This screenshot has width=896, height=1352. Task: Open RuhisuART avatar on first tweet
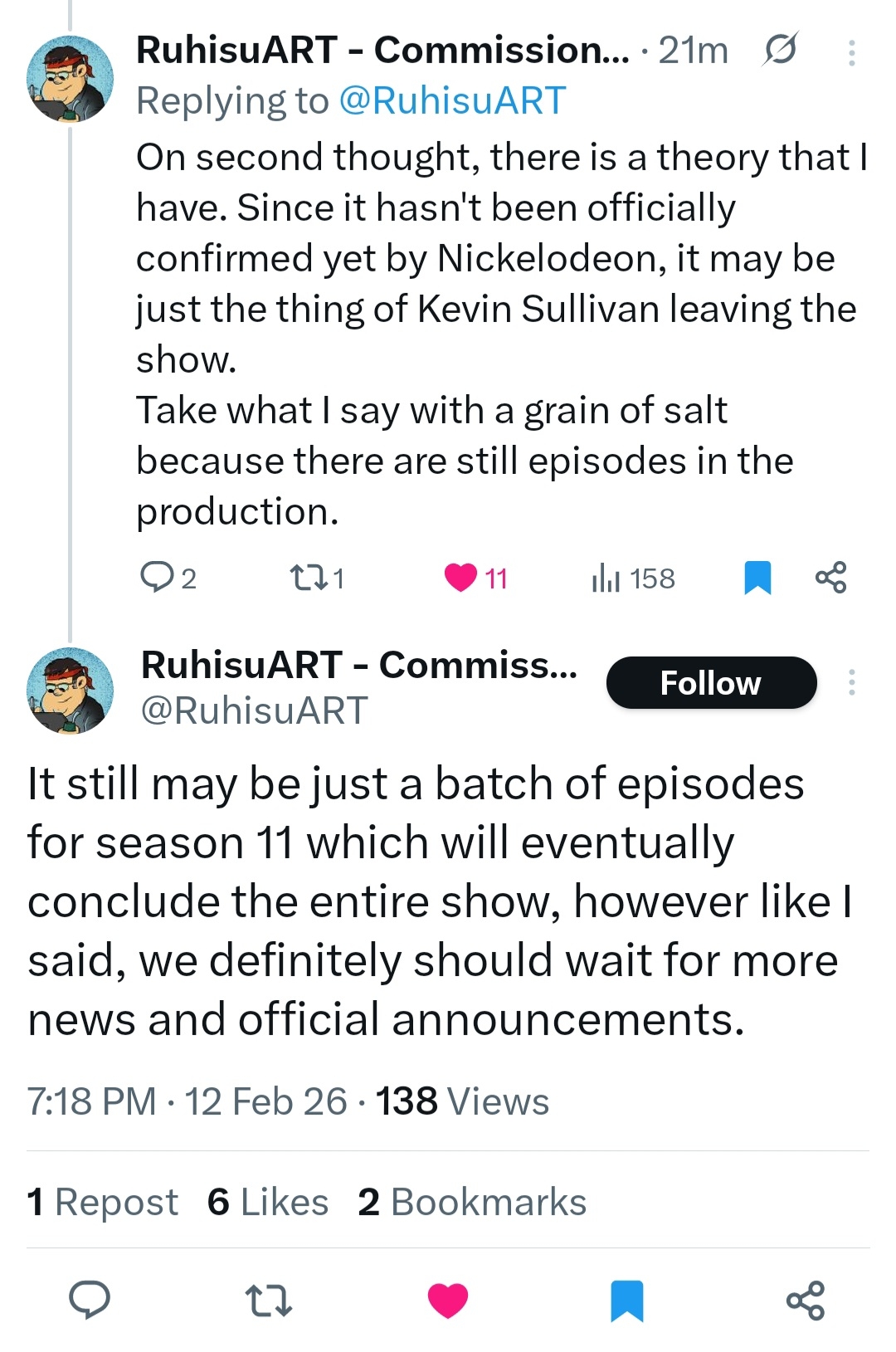click(71, 79)
